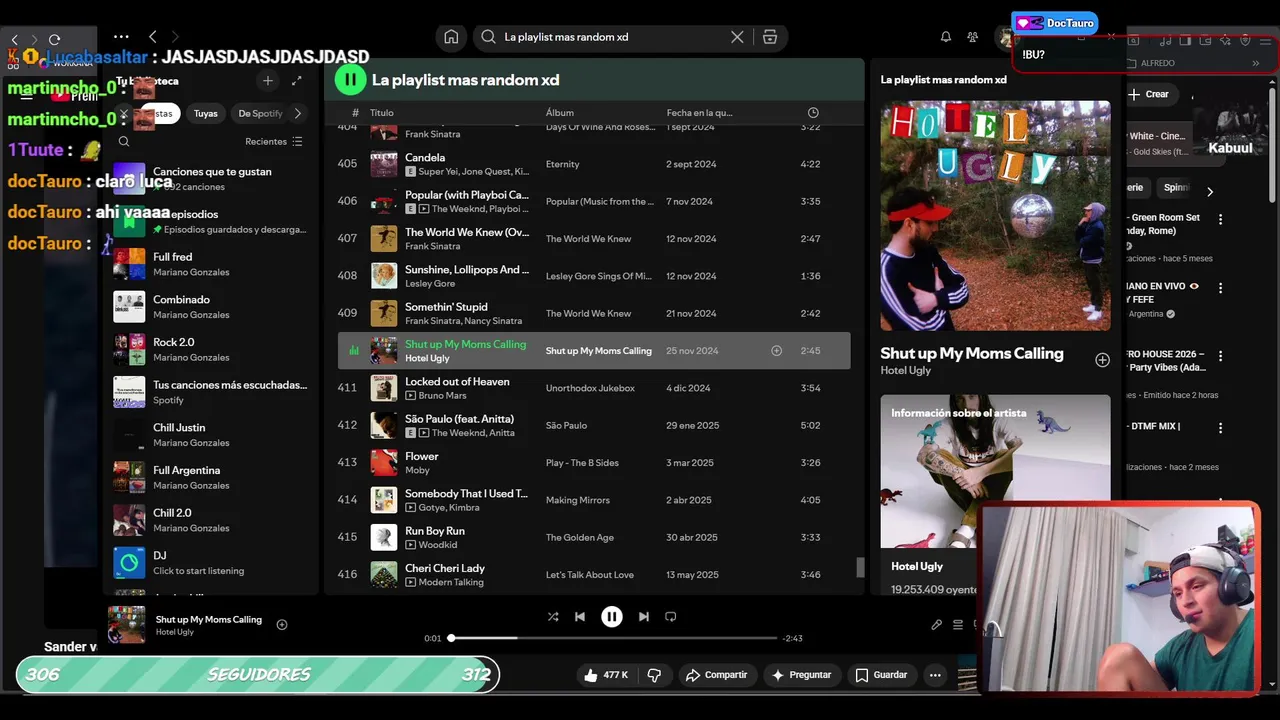Filter the library by De Spotify
Screen dimensions: 1280x720
point(260,114)
